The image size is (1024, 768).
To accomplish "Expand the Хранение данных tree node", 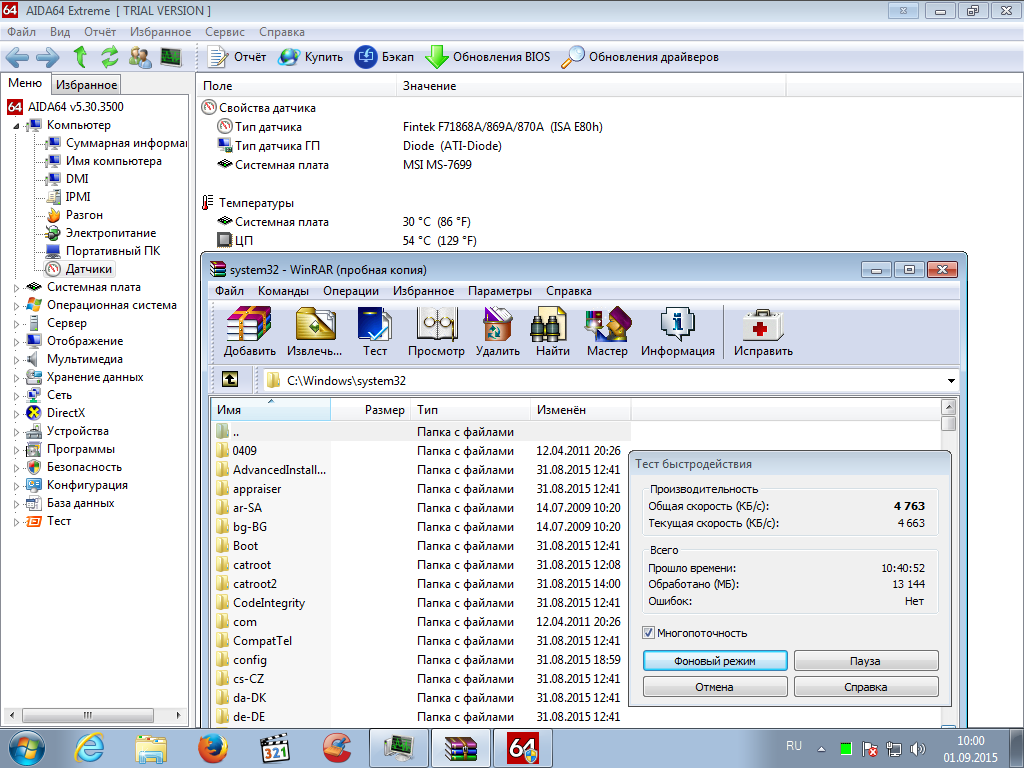I will click(16, 377).
